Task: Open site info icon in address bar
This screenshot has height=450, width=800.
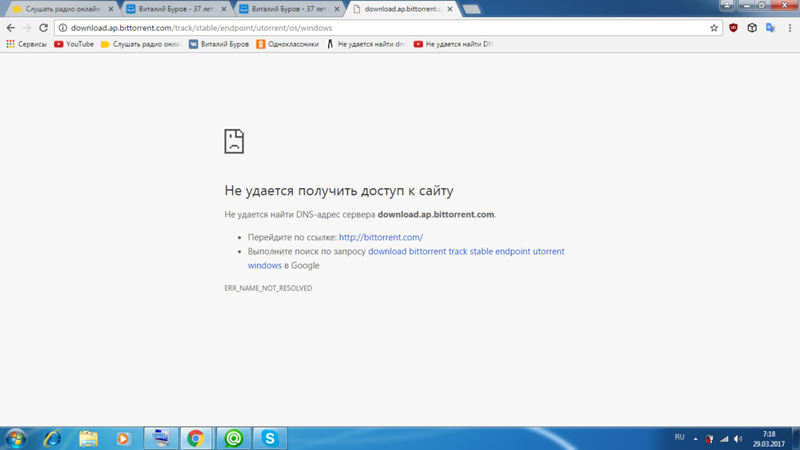Action: coord(63,28)
